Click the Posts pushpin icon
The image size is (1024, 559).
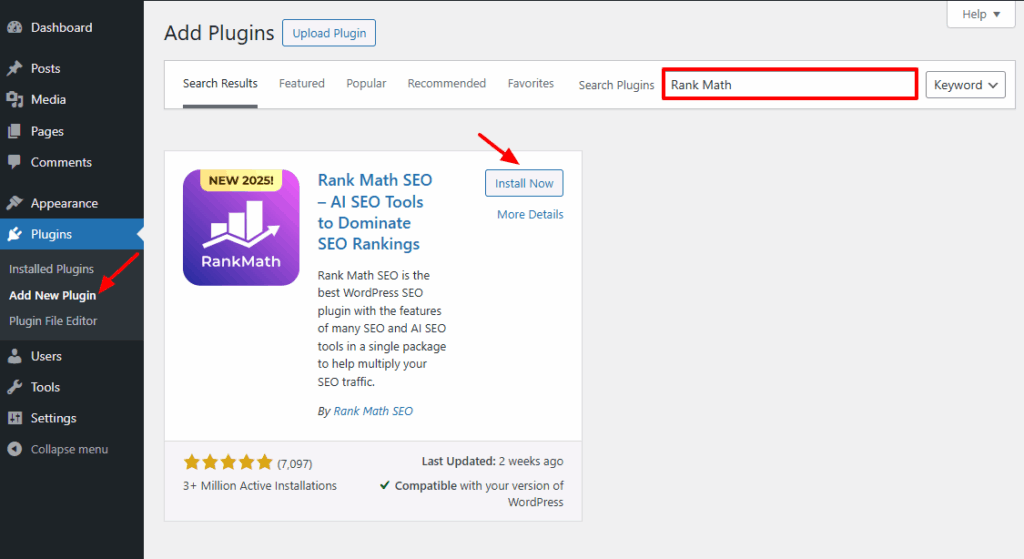14,69
